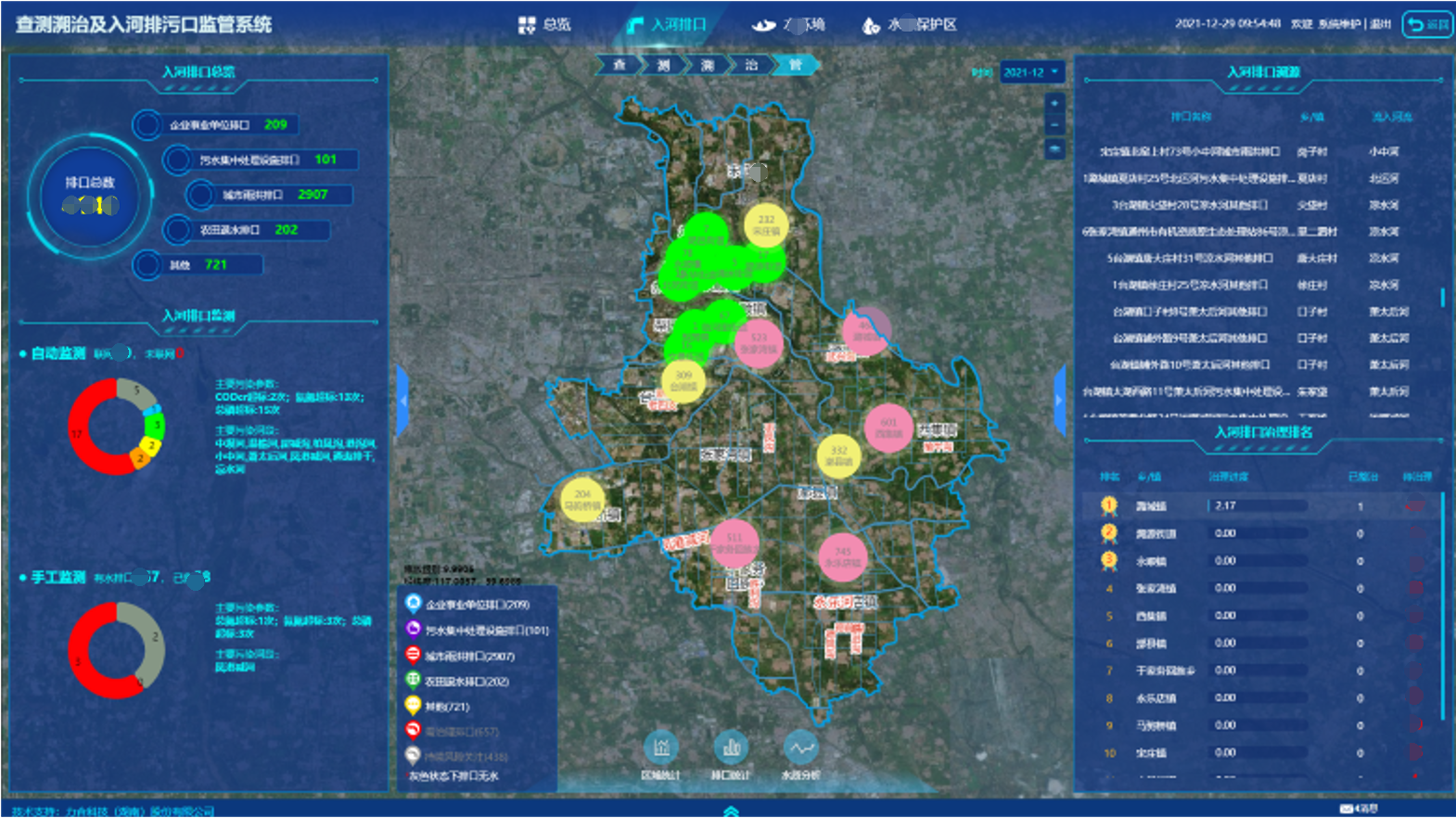This screenshot has height=818, width=1456.
Task: Toggle 企业事业单位排口(209) legend layer
Action: pyautogui.click(x=414, y=604)
